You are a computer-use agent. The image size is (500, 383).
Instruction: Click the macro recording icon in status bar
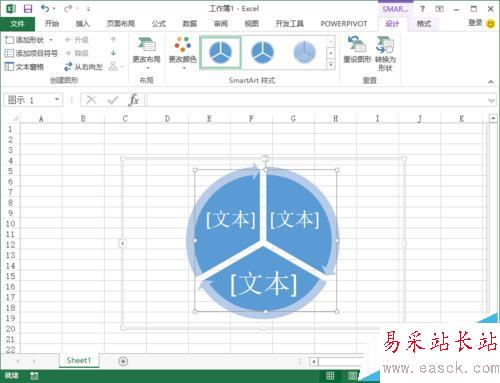point(34,376)
